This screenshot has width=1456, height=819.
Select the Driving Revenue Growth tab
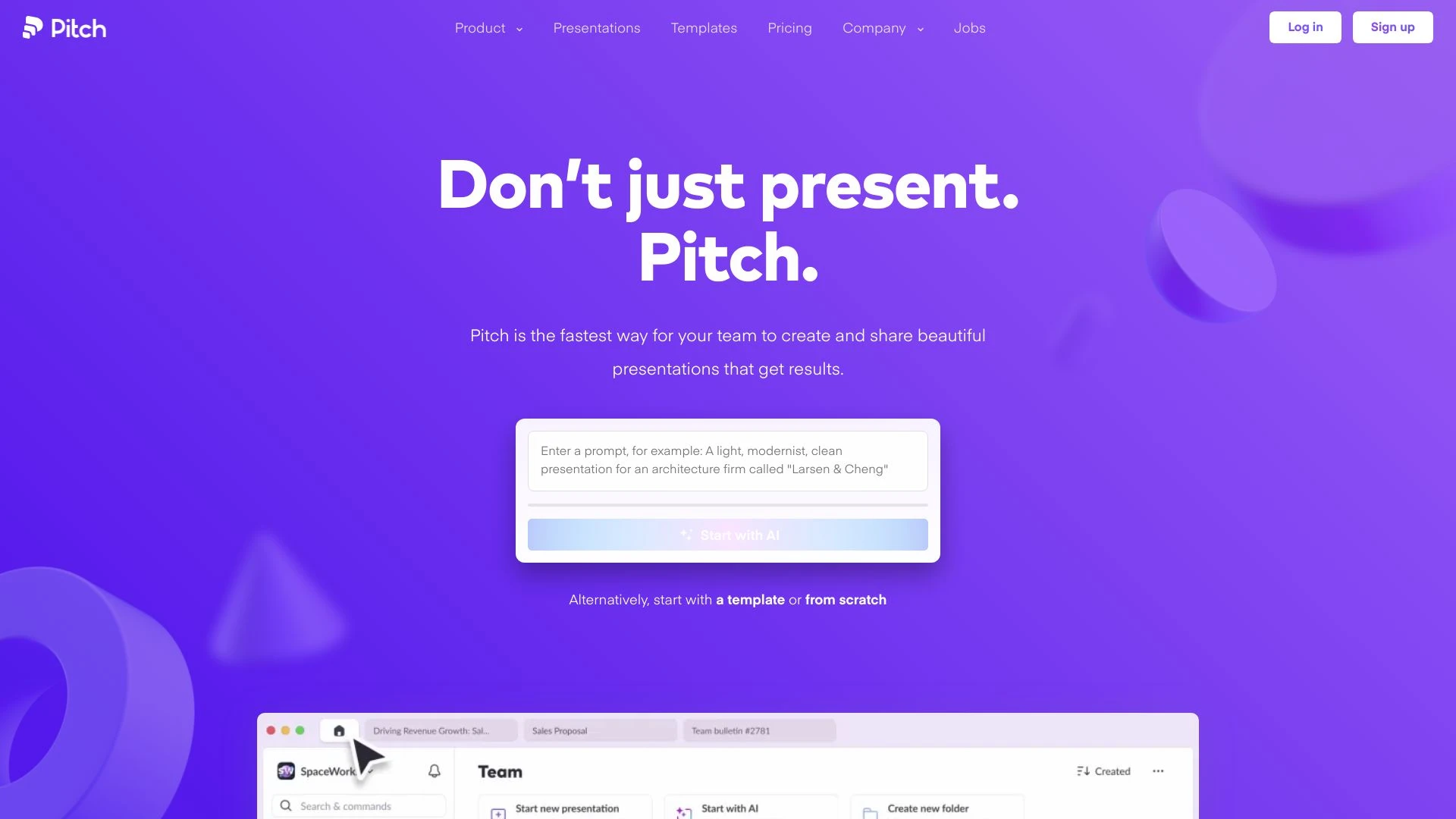coord(432,731)
